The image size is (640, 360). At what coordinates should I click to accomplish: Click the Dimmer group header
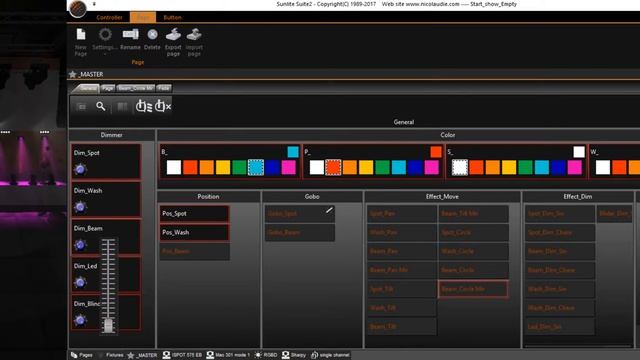(x=111, y=135)
